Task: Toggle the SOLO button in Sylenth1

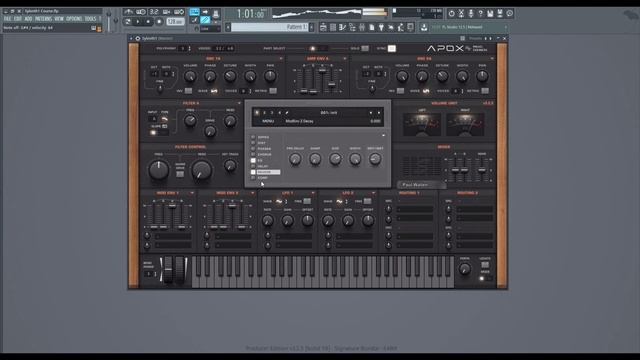Action: click(x=365, y=49)
